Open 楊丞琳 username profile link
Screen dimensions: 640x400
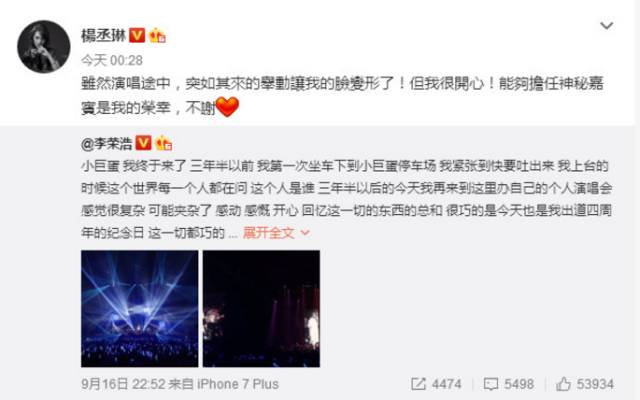(103, 36)
